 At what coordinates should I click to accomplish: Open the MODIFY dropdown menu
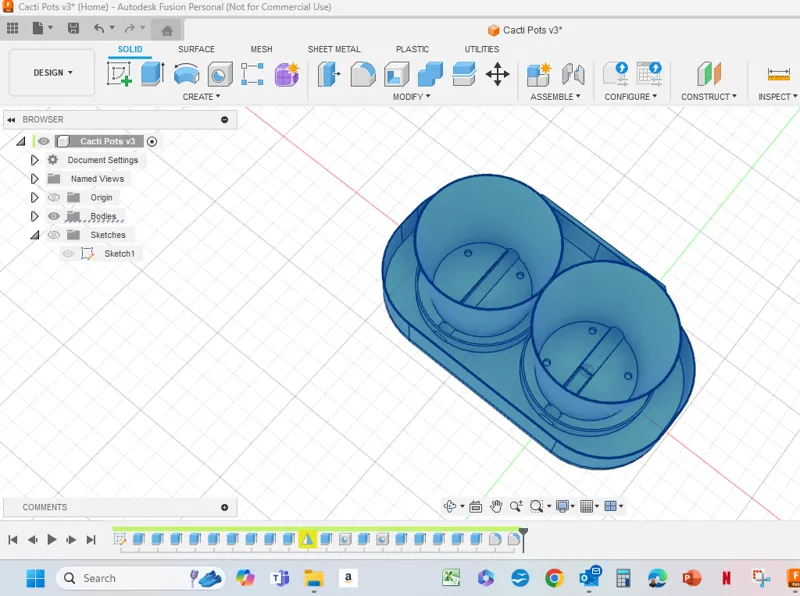click(412, 96)
